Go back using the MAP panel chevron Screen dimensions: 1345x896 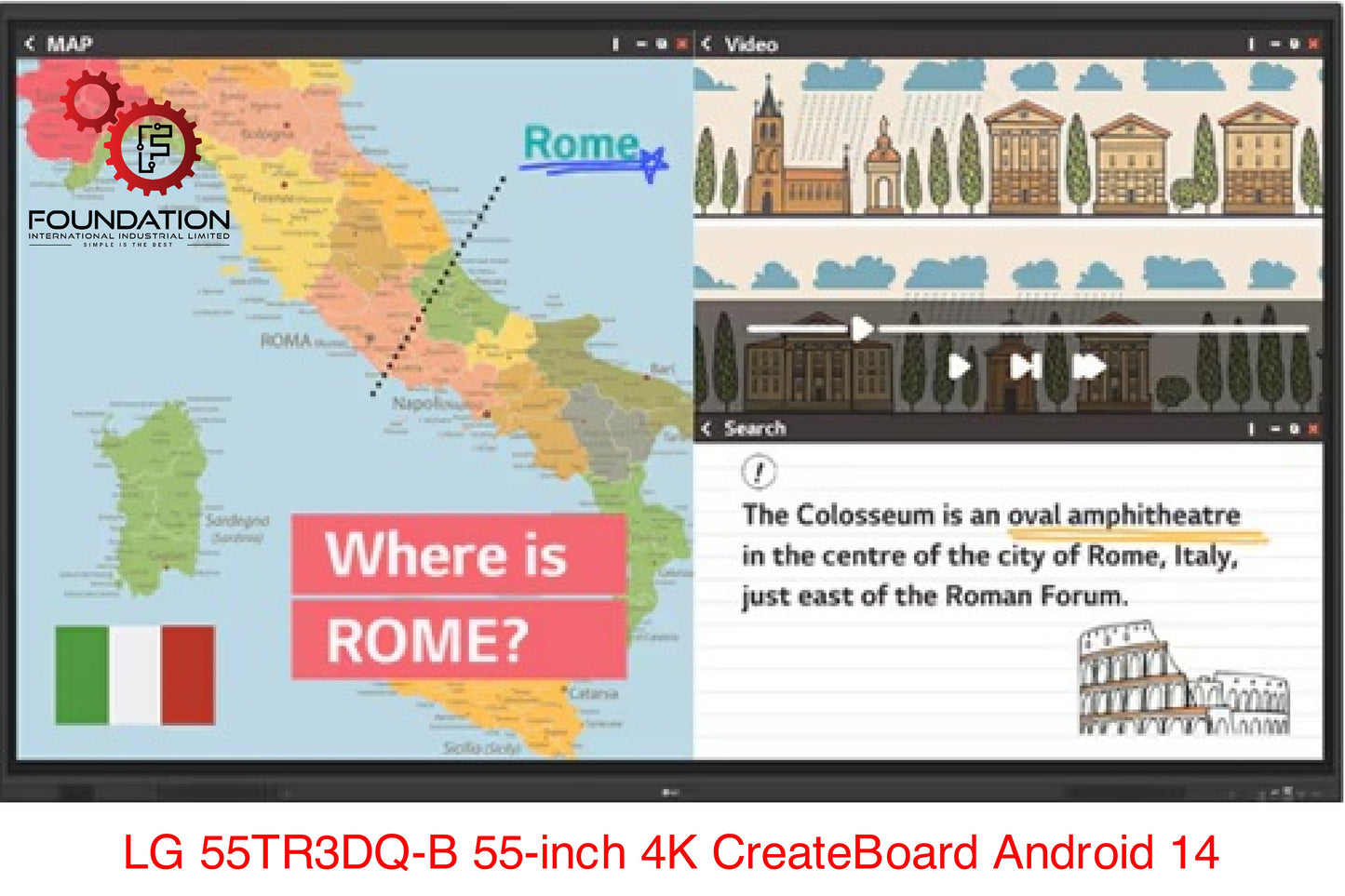click(30, 44)
